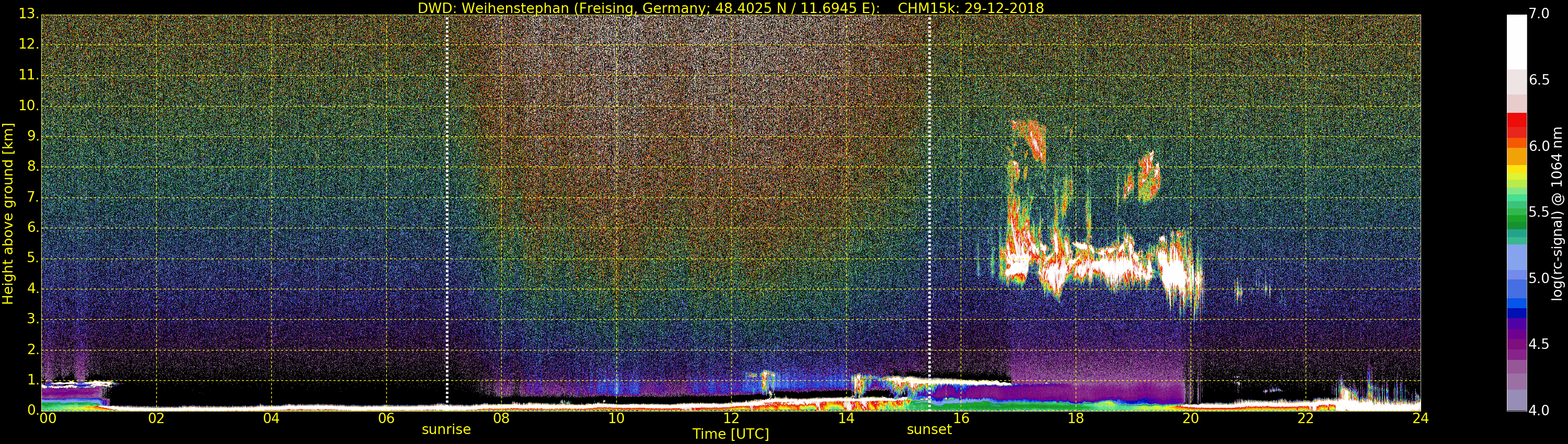This screenshot has width=1568, height=444.
Task: Click the colorbar tick label 4.0
Action: tap(1539, 411)
